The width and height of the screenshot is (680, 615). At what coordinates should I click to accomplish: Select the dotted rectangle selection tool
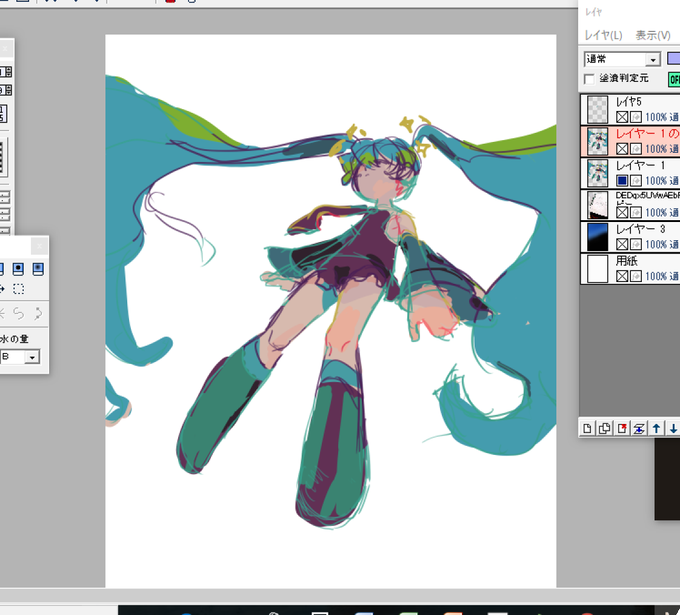tap(18, 289)
